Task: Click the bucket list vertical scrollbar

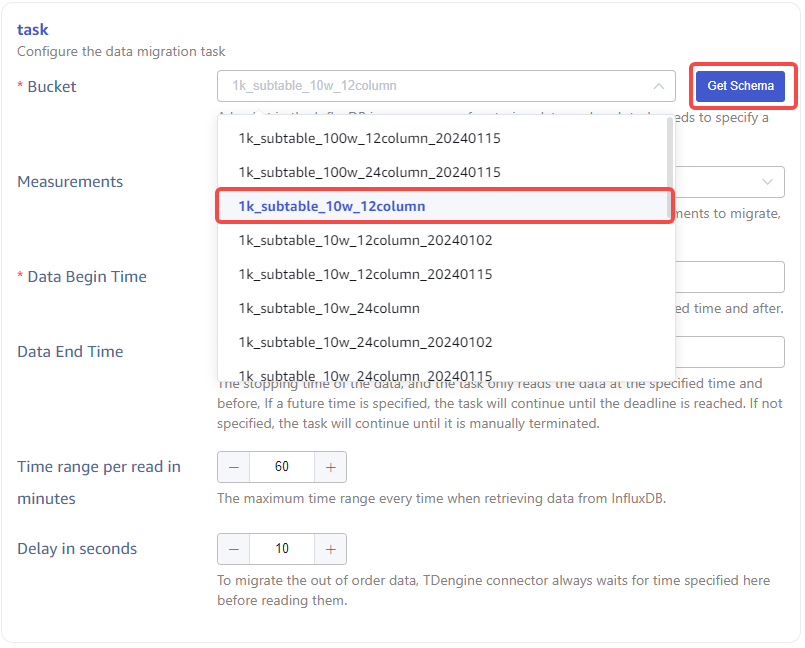Action: coord(668,160)
